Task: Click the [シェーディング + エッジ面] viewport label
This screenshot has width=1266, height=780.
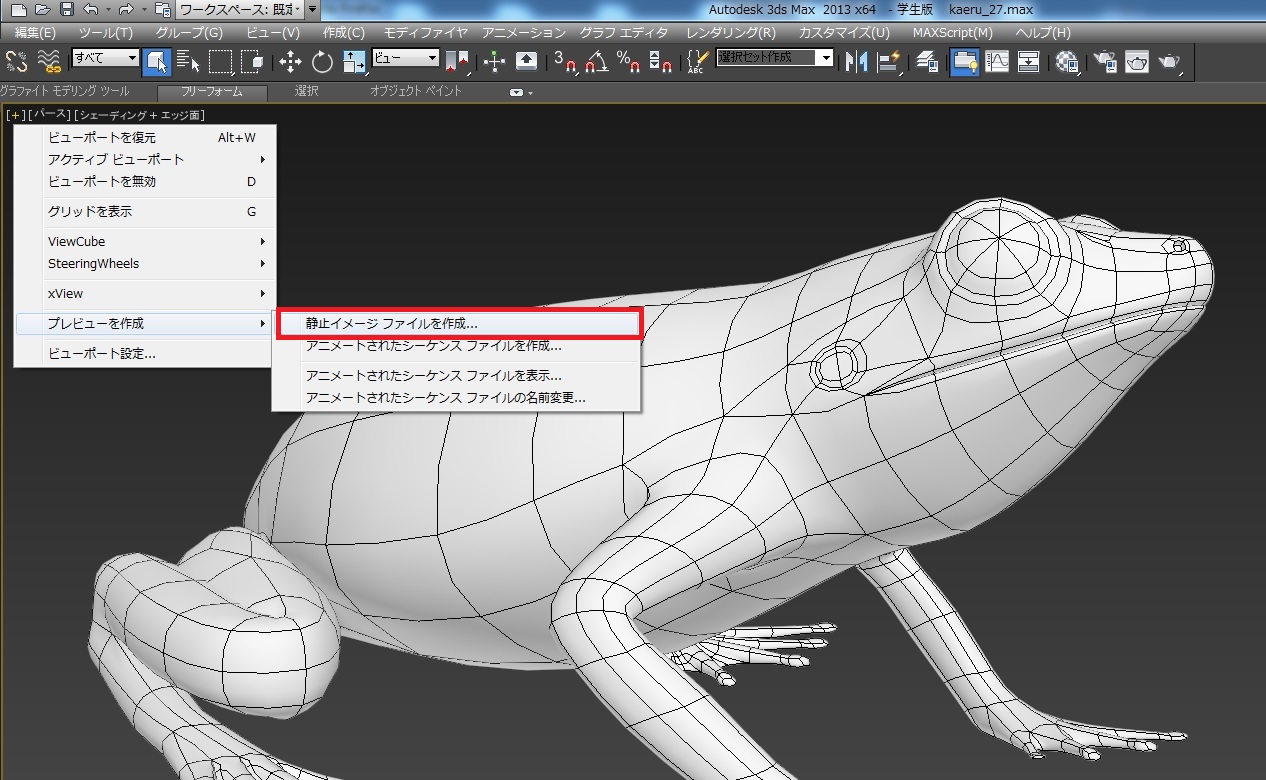Action: (139, 115)
